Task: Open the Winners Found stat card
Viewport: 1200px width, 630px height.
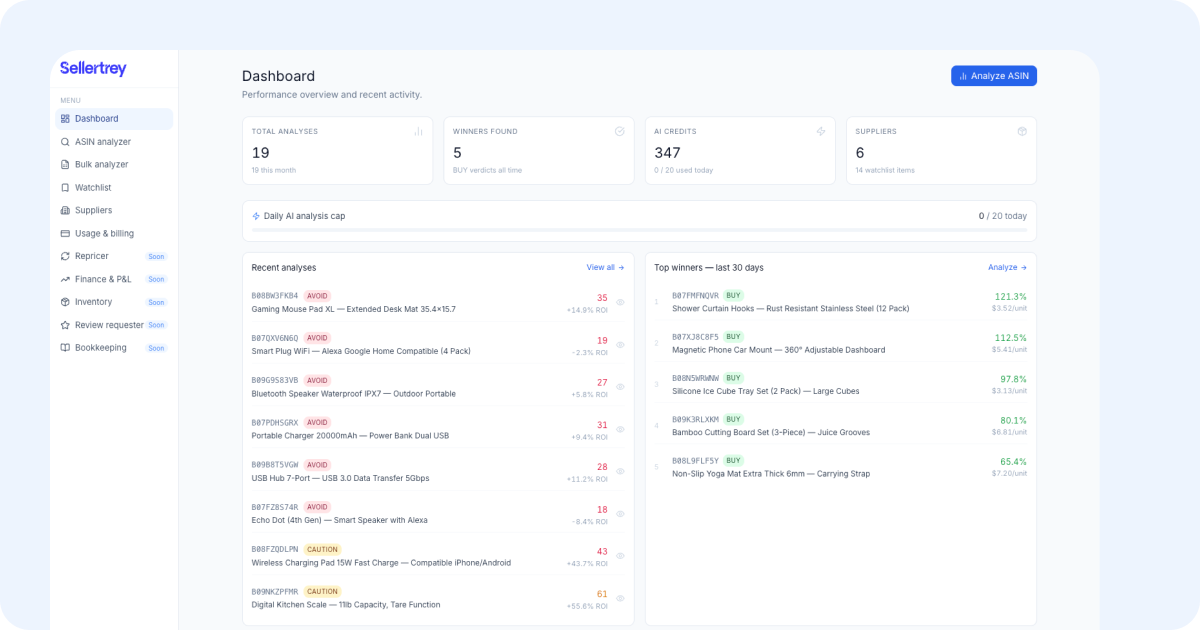Action: click(x=539, y=151)
